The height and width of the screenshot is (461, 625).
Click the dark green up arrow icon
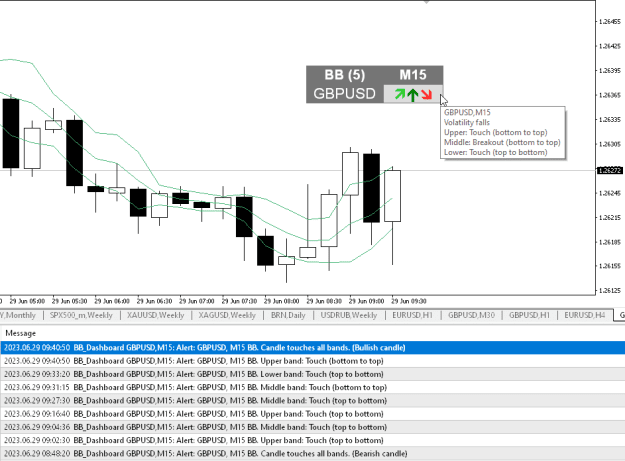[413, 95]
